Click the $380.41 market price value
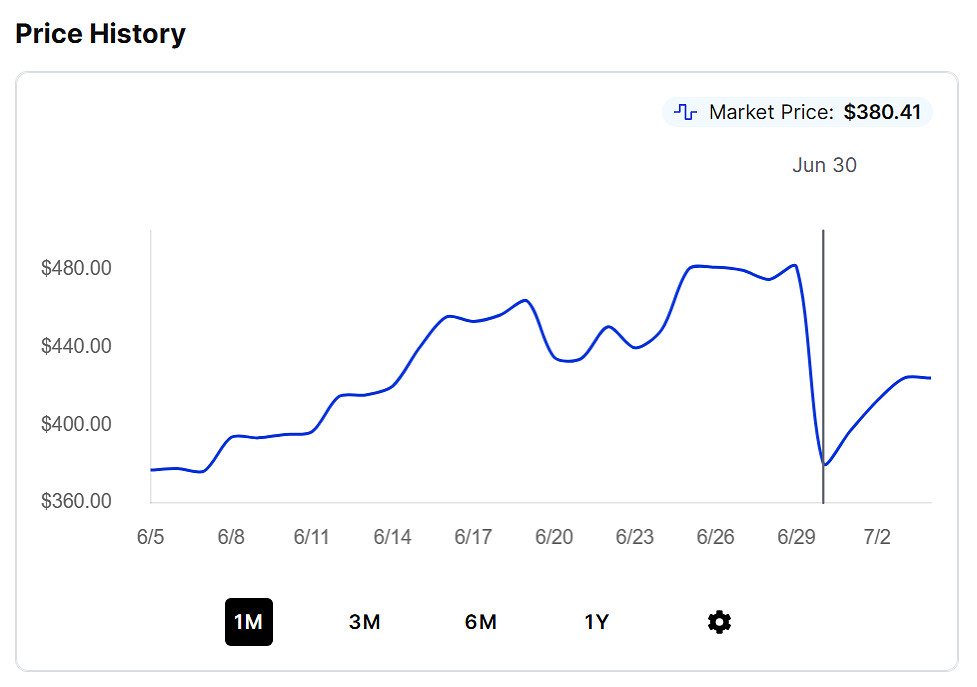 pos(882,112)
